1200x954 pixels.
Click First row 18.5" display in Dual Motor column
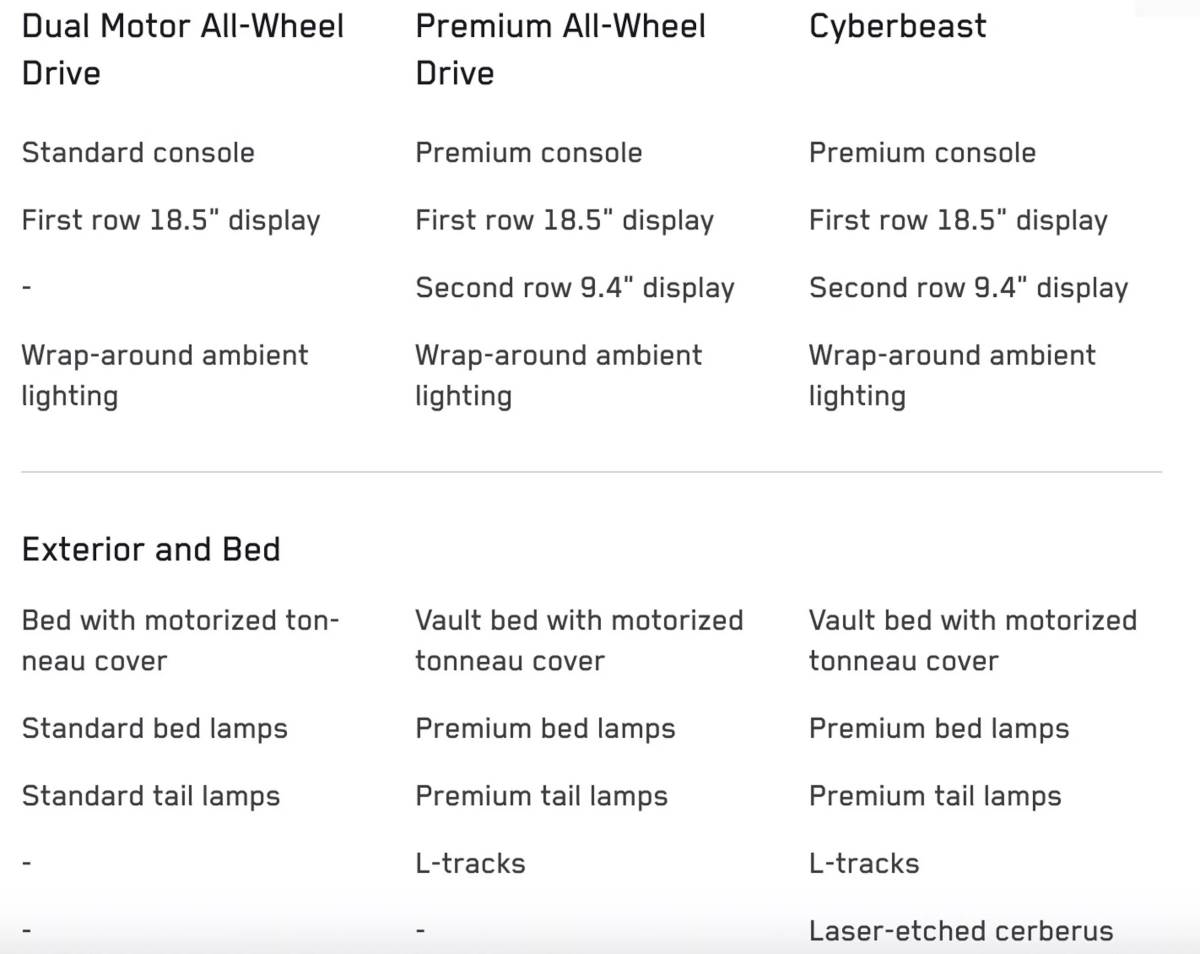point(171,221)
